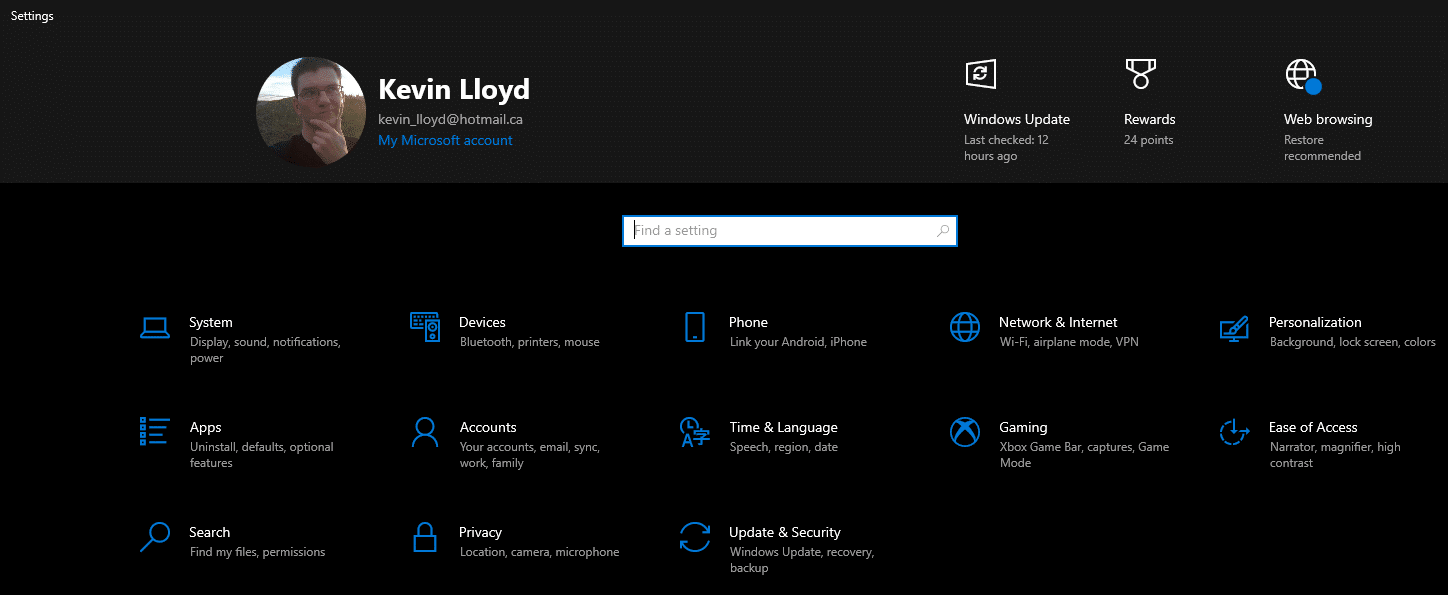Open the Apps settings label

pos(206,427)
